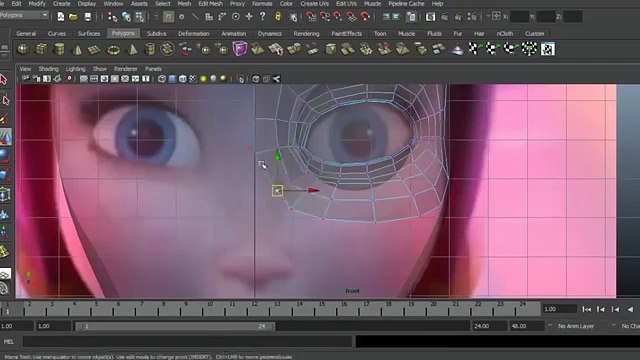Open the Panels panel menu
Image resolution: width=640 pixels, height=360 pixels.
(x=153, y=69)
